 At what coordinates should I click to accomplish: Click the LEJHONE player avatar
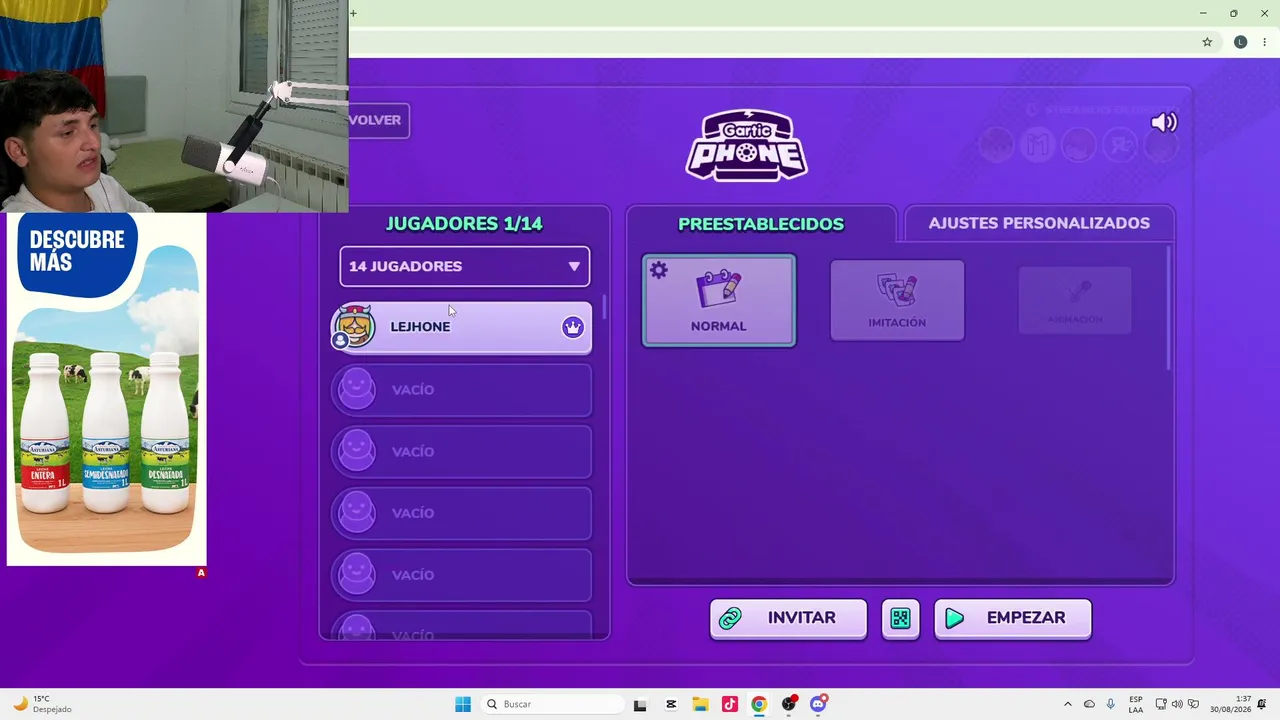pyautogui.click(x=356, y=327)
